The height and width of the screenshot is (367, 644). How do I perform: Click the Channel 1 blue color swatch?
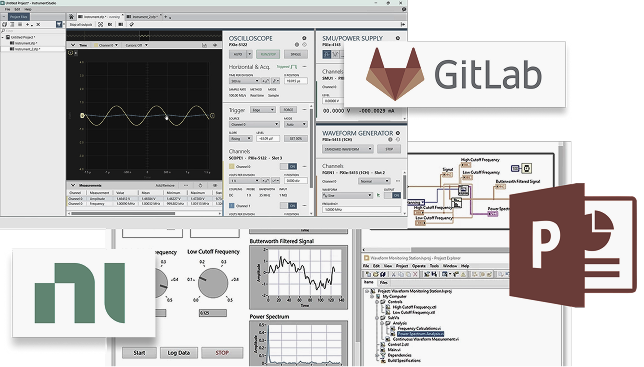232,205
